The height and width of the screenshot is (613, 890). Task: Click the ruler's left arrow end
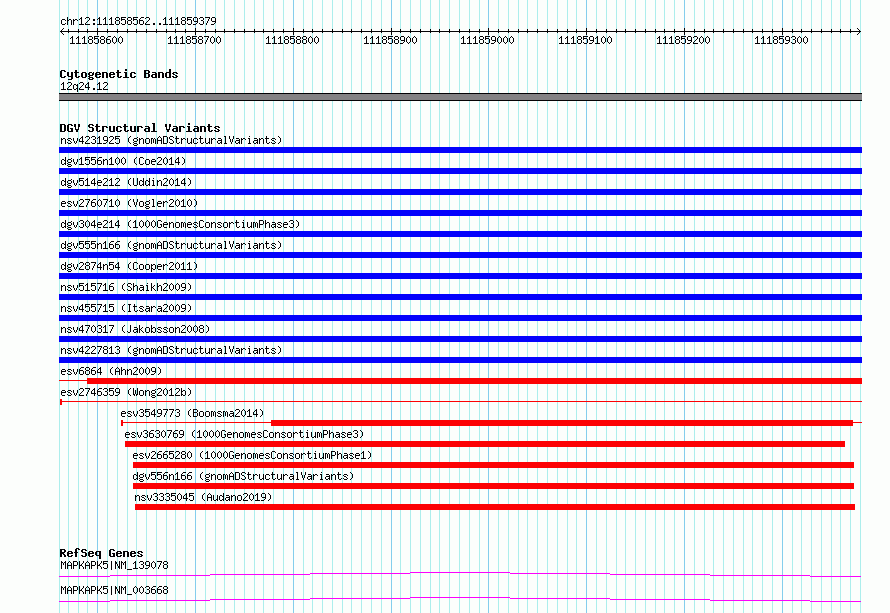coord(62,31)
